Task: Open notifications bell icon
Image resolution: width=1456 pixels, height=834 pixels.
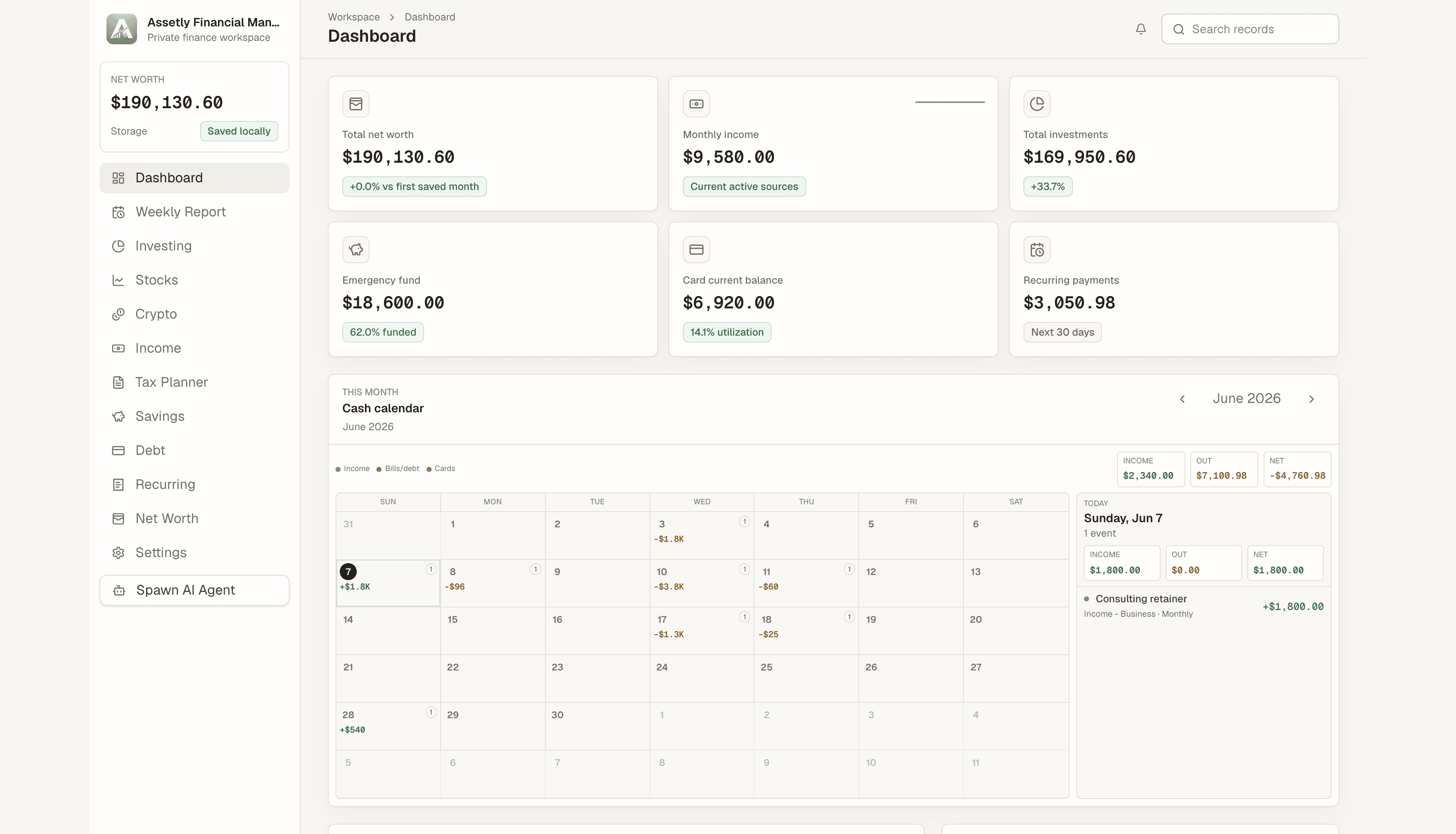Action: coord(1141,29)
